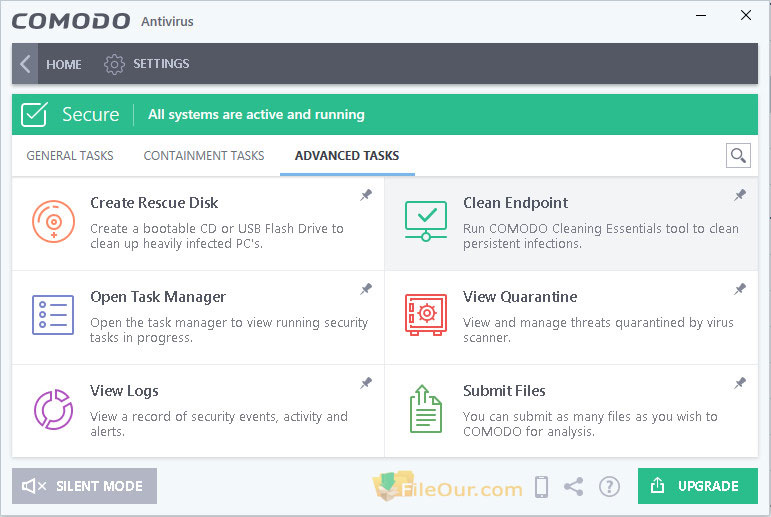Viewport: 771px width, 517px height.
Task: Click the 'Secure' status label
Action: coord(90,114)
